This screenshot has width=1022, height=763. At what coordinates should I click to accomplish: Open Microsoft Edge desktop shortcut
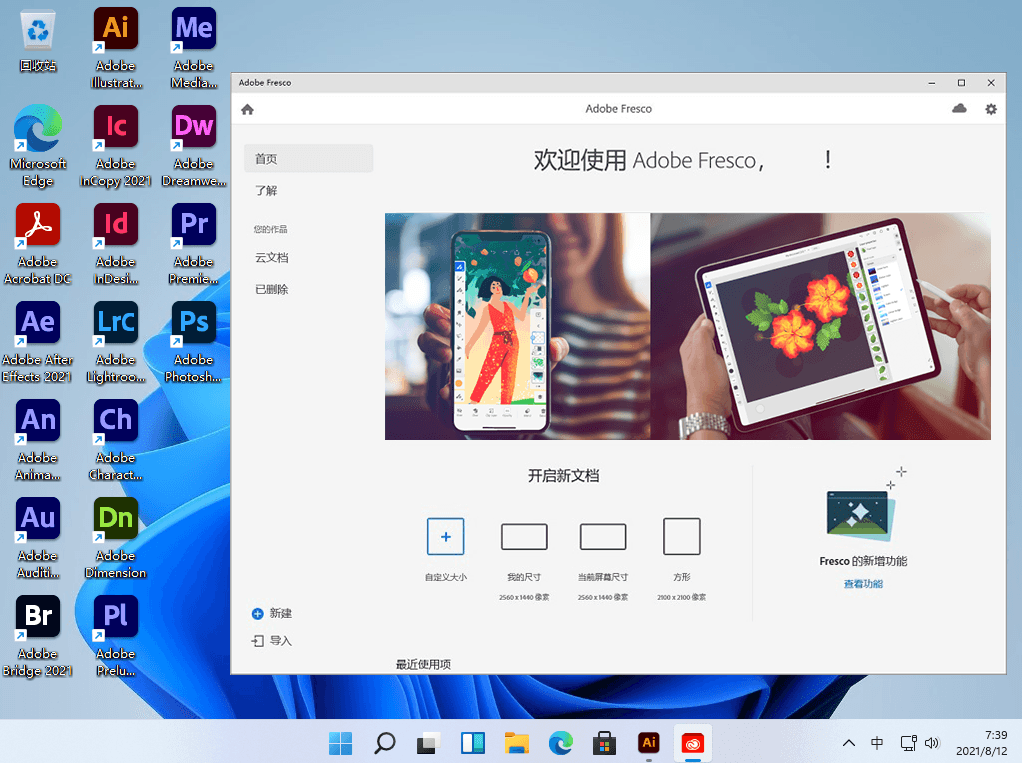point(38,147)
